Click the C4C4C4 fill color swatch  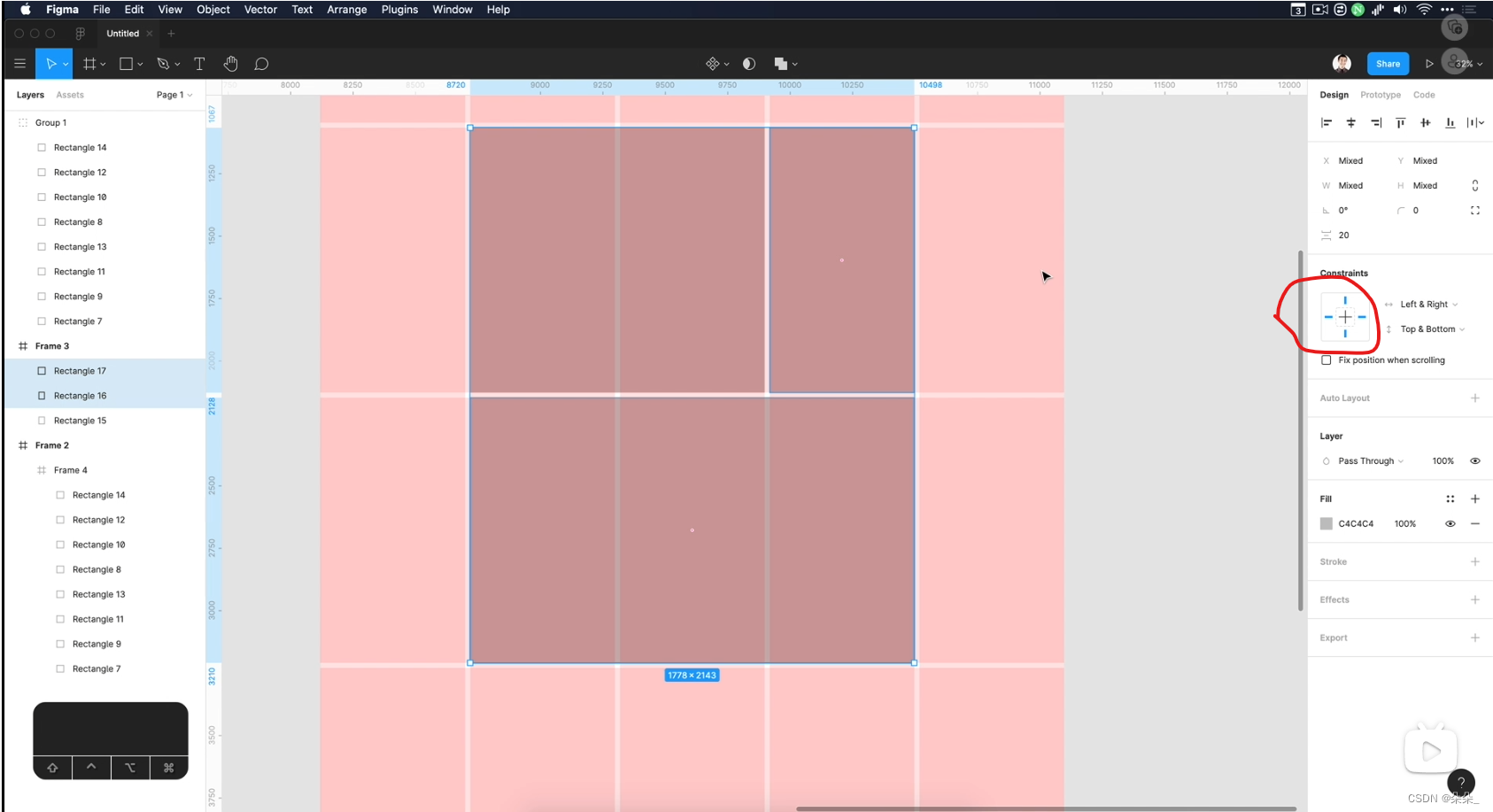click(1327, 523)
